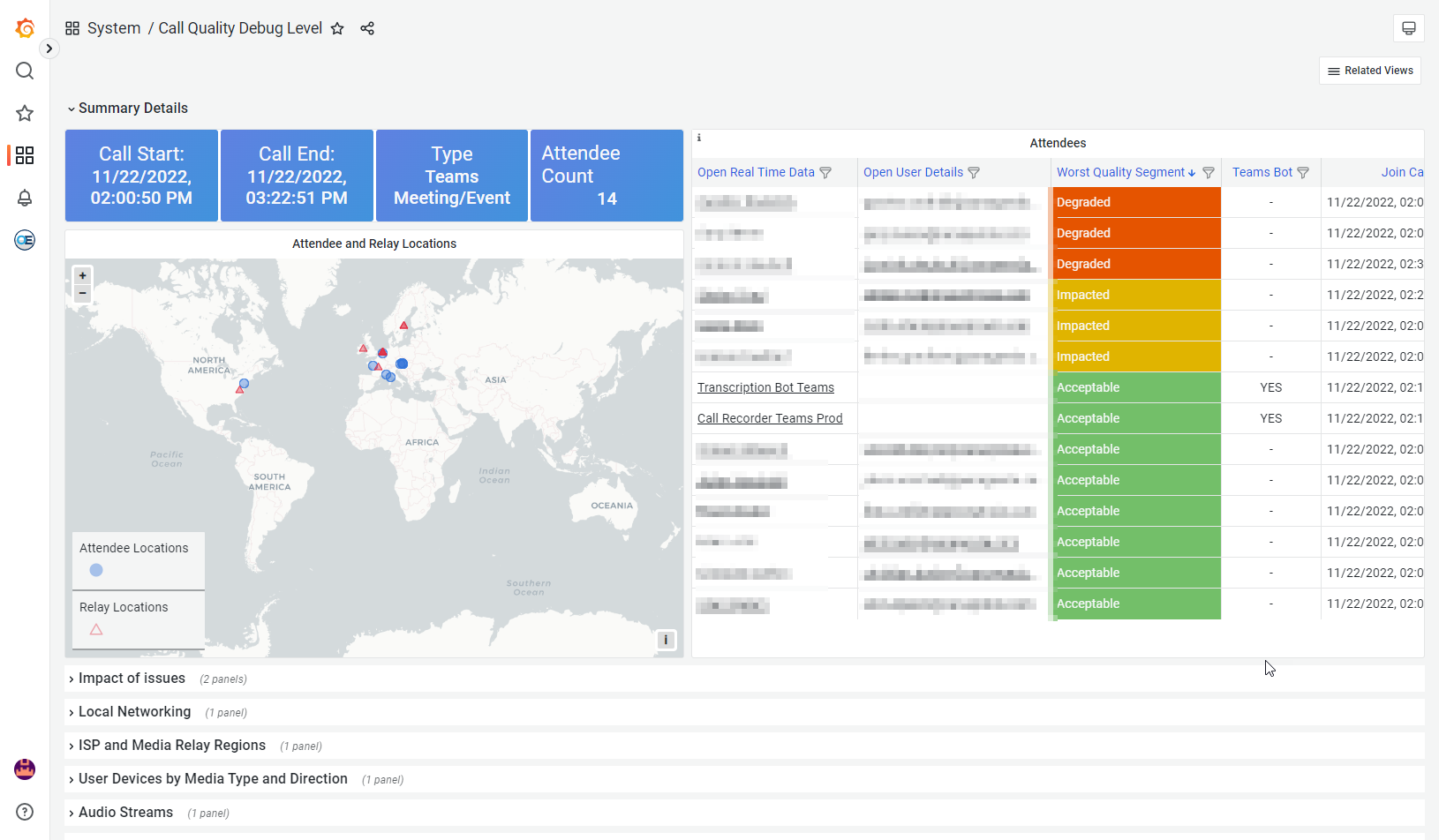Expand the sidebar navigation menu
This screenshot has height=840, width=1439.
(x=49, y=49)
